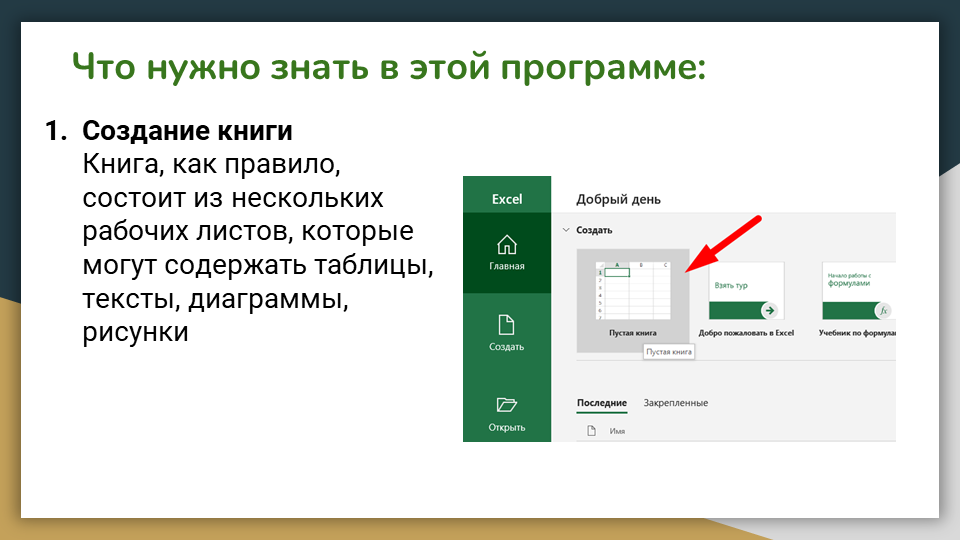The width and height of the screenshot is (960, 540).
Task: Collapse the Создать section chevron
Action: pos(566,230)
